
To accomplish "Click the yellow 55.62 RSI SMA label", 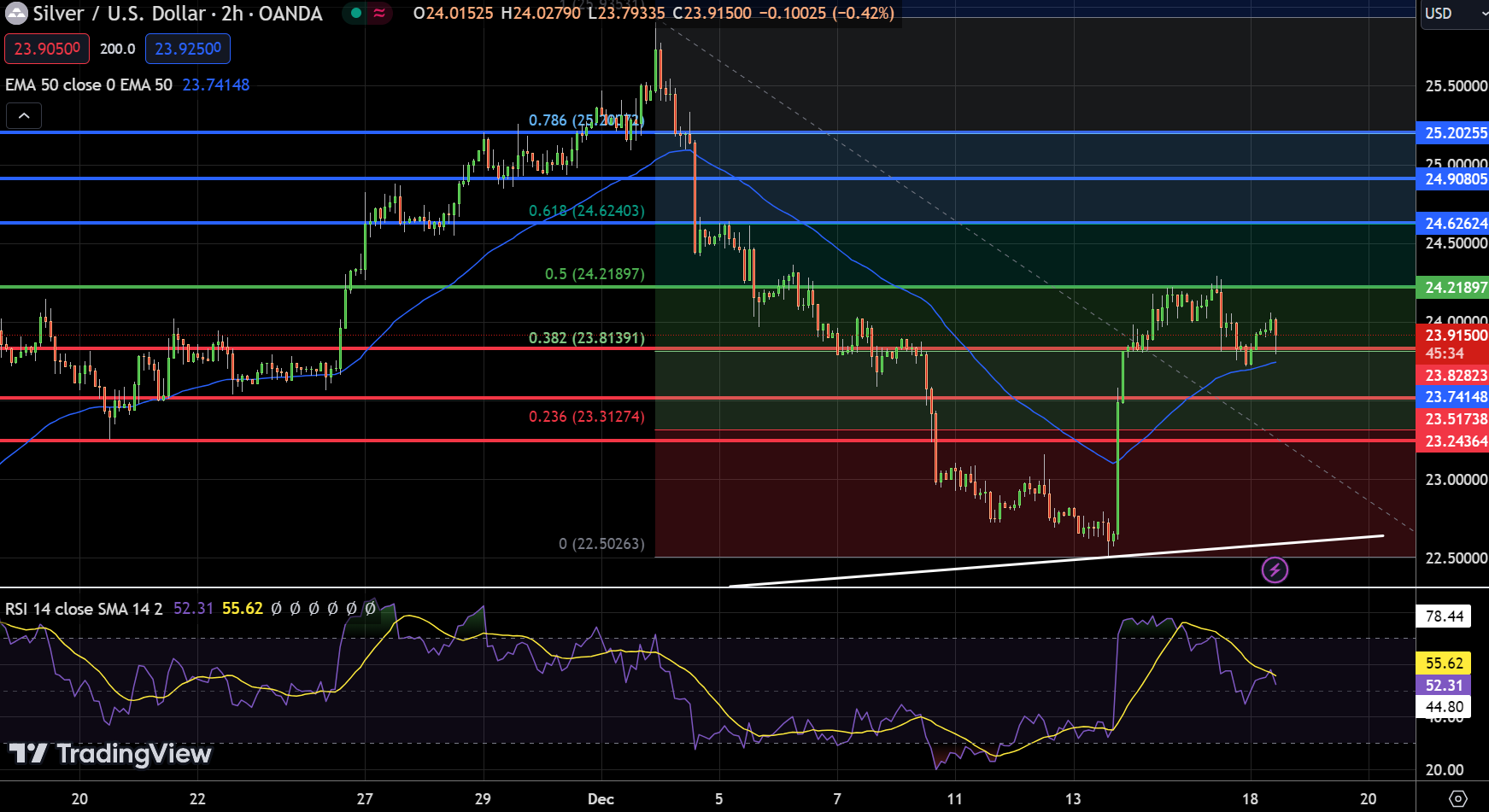I will point(1445,663).
